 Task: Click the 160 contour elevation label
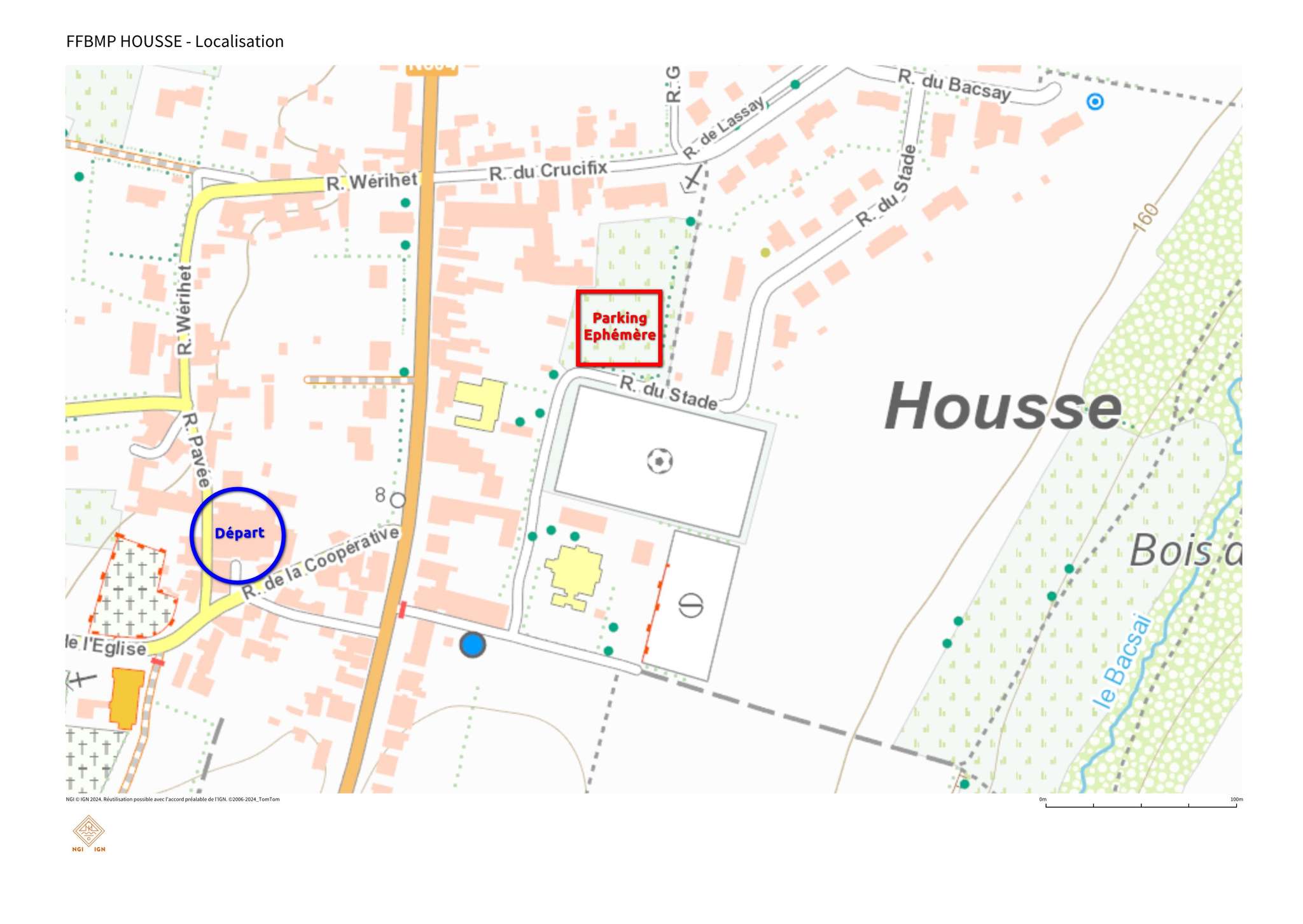click(x=1146, y=218)
